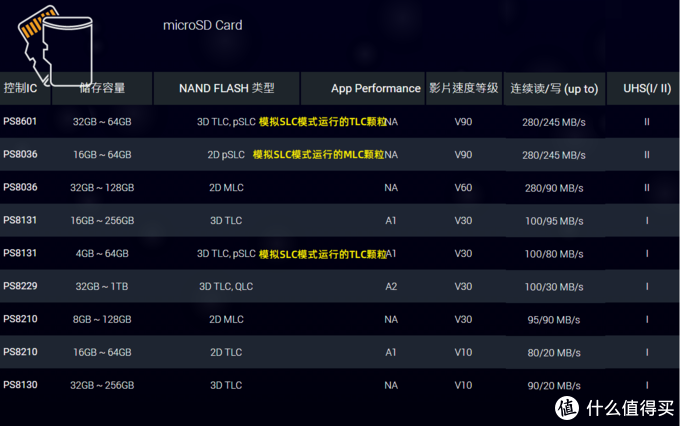Click the UHS(I/ II) column header
680x426 pixels.
click(x=647, y=88)
